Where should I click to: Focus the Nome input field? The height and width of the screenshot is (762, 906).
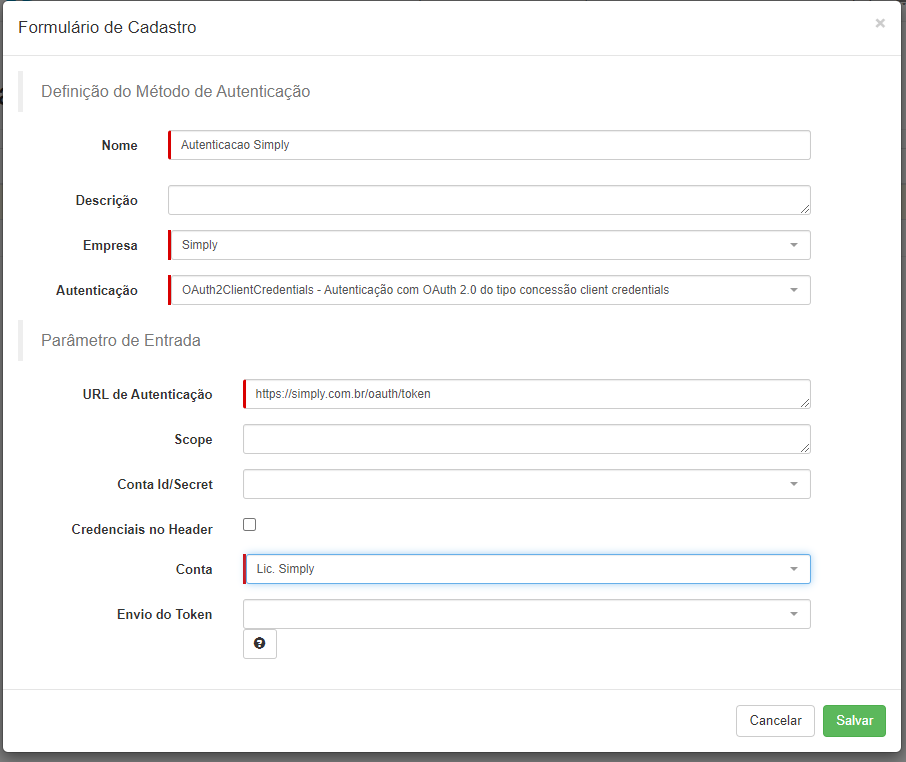point(489,145)
